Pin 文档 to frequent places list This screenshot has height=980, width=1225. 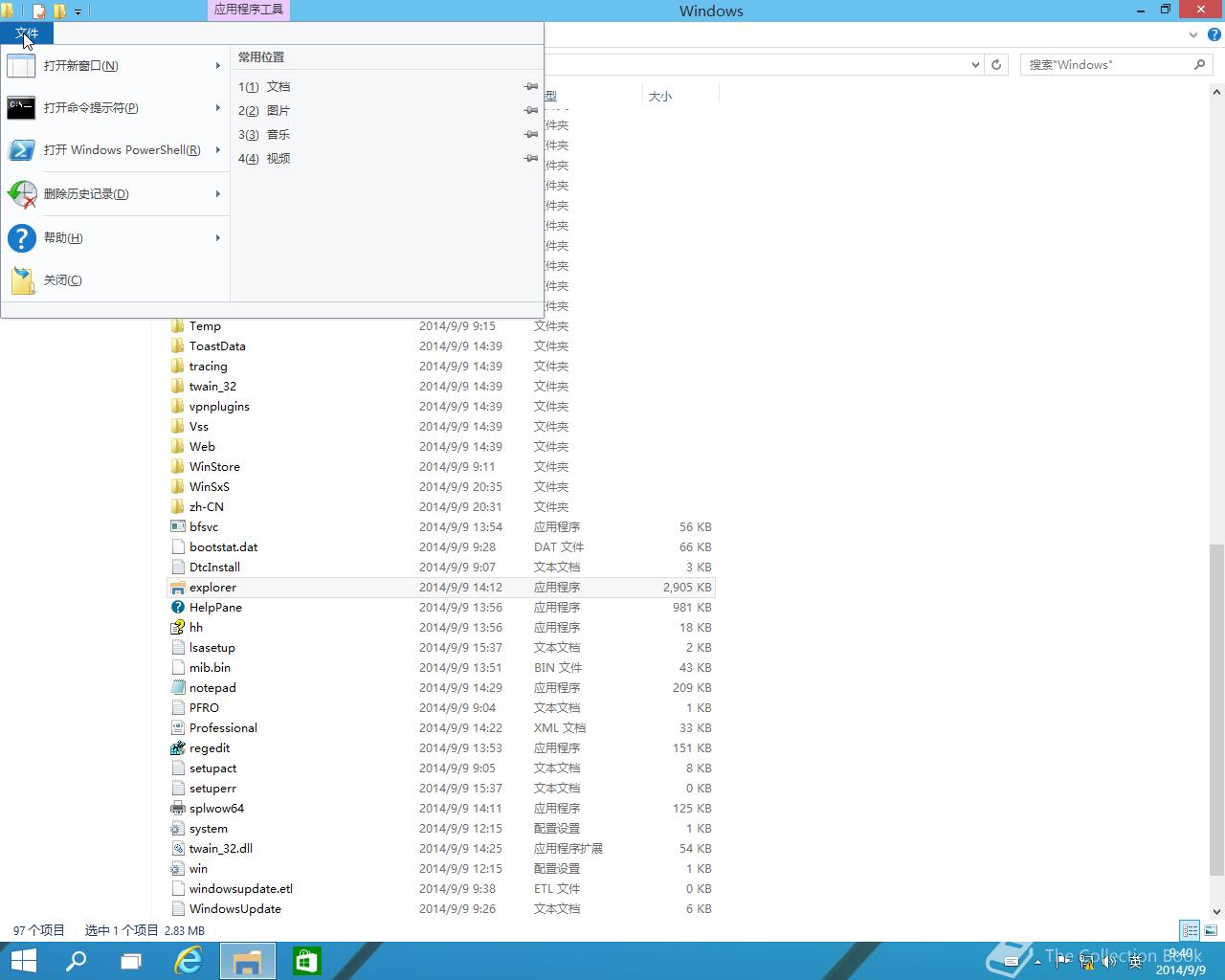point(531,87)
